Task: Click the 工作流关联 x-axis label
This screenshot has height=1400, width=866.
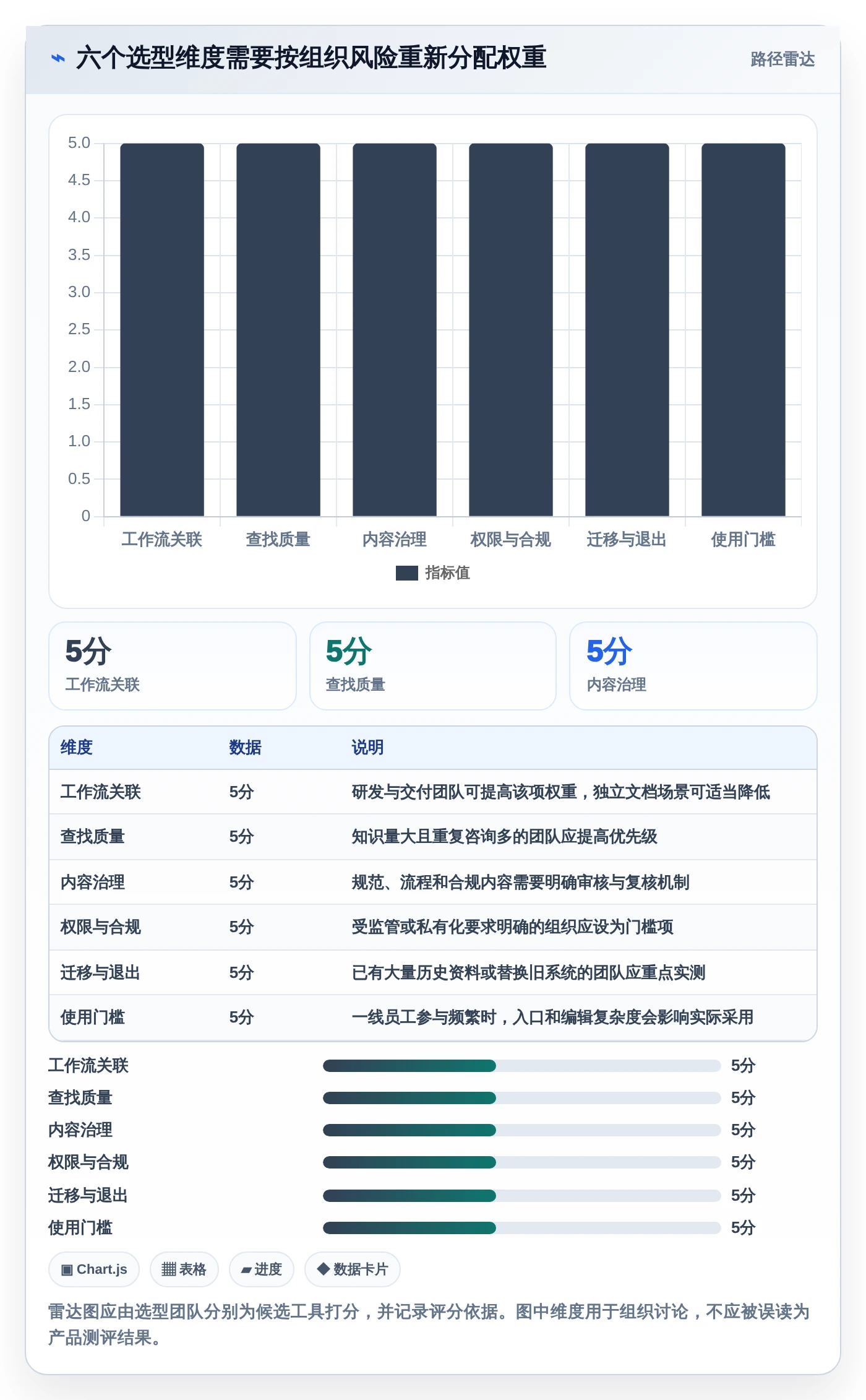Action: (x=162, y=540)
